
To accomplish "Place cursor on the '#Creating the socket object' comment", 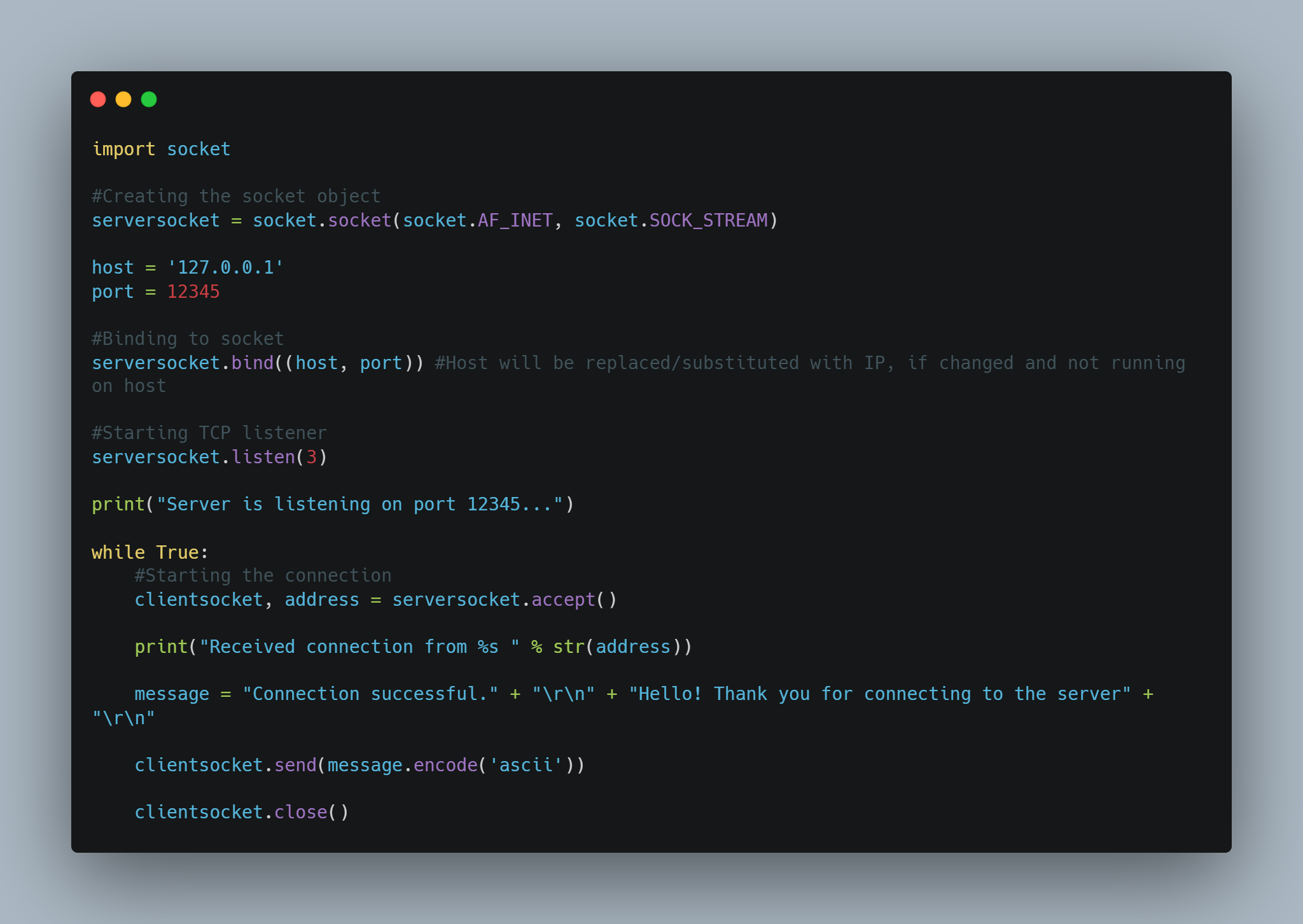I will click(236, 196).
